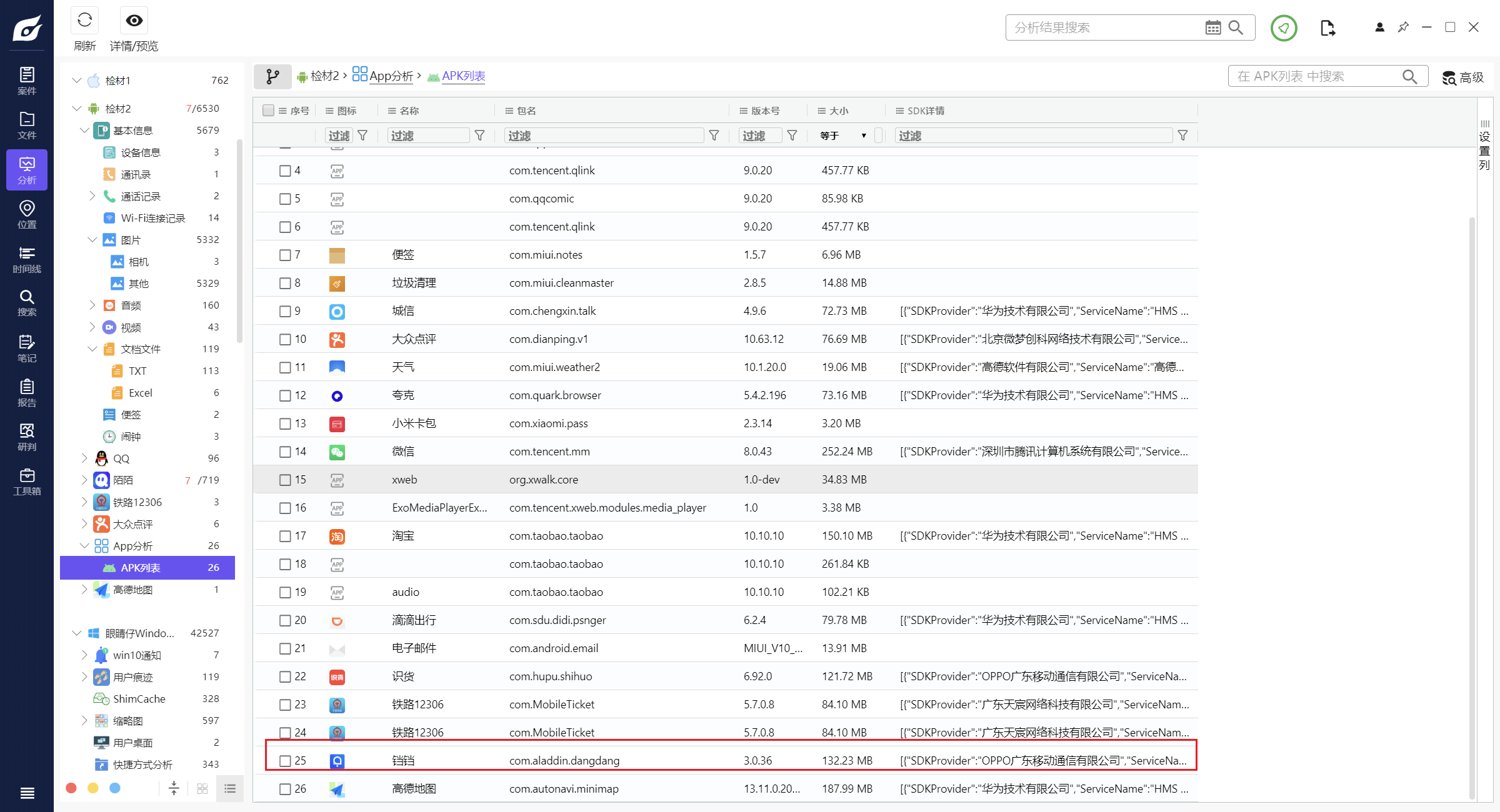Click the 刷新 refresh icon
The image size is (1500, 812).
[84, 20]
